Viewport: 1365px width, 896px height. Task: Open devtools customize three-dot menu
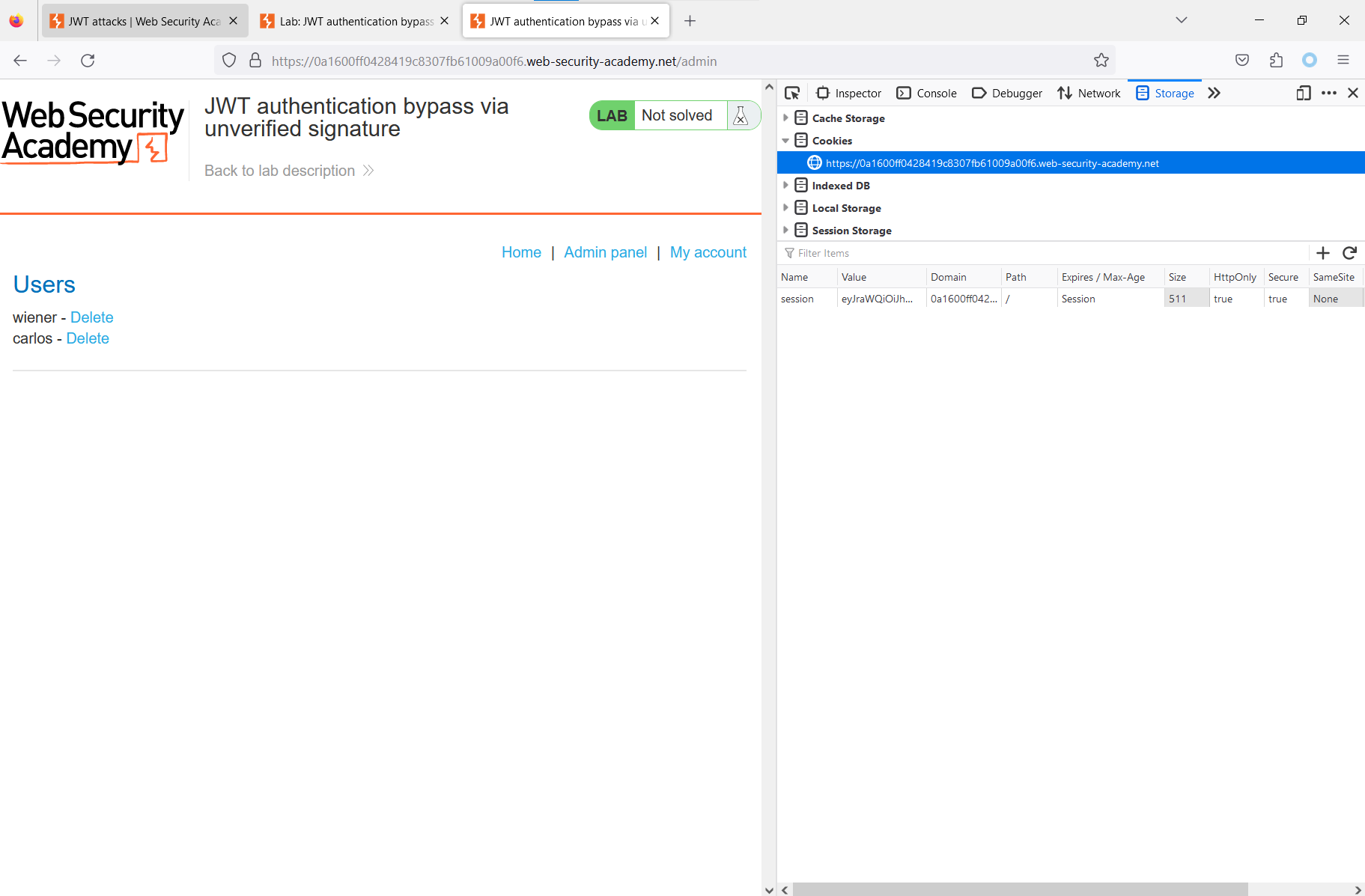tap(1329, 93)
